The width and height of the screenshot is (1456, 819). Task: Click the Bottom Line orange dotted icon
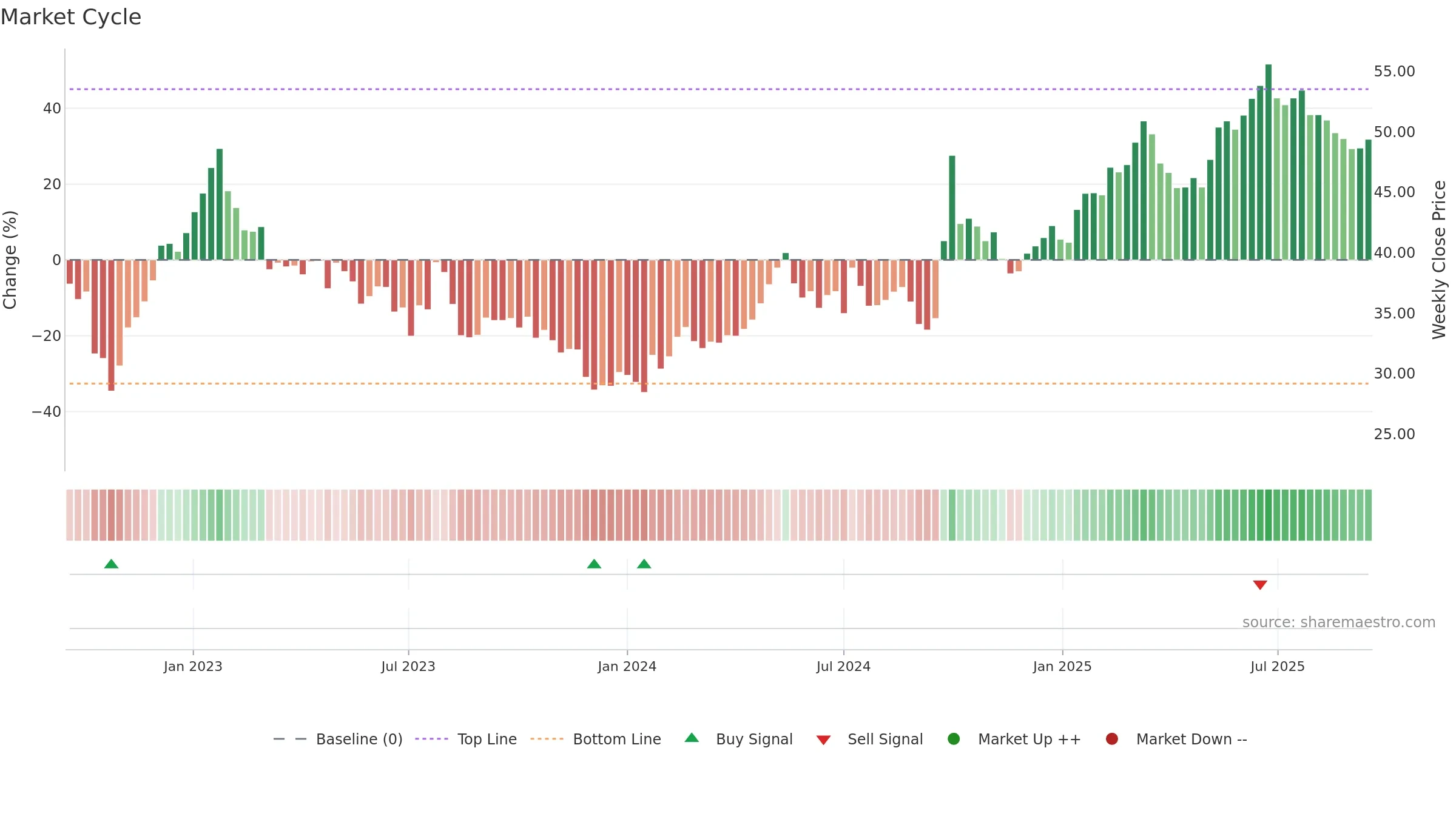547,739
